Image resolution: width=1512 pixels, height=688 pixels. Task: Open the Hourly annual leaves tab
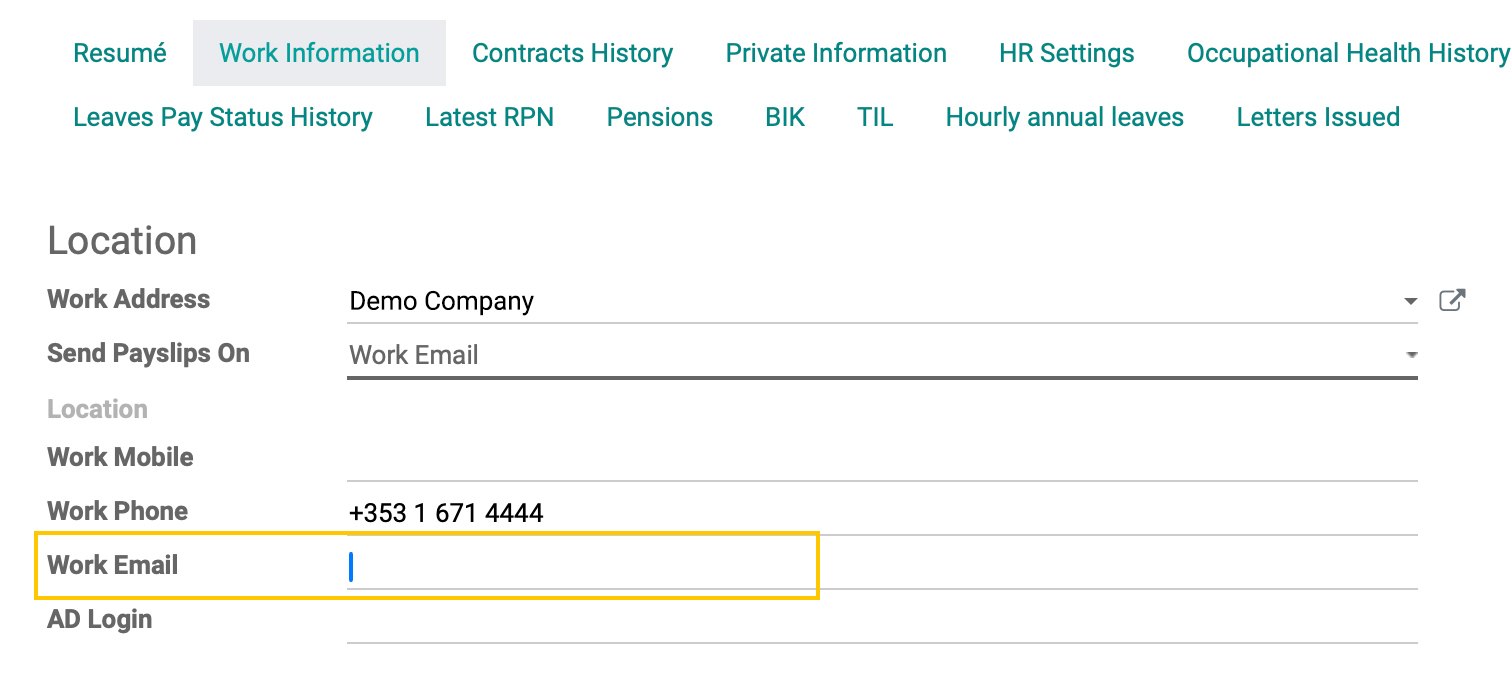coord(1064,117)
